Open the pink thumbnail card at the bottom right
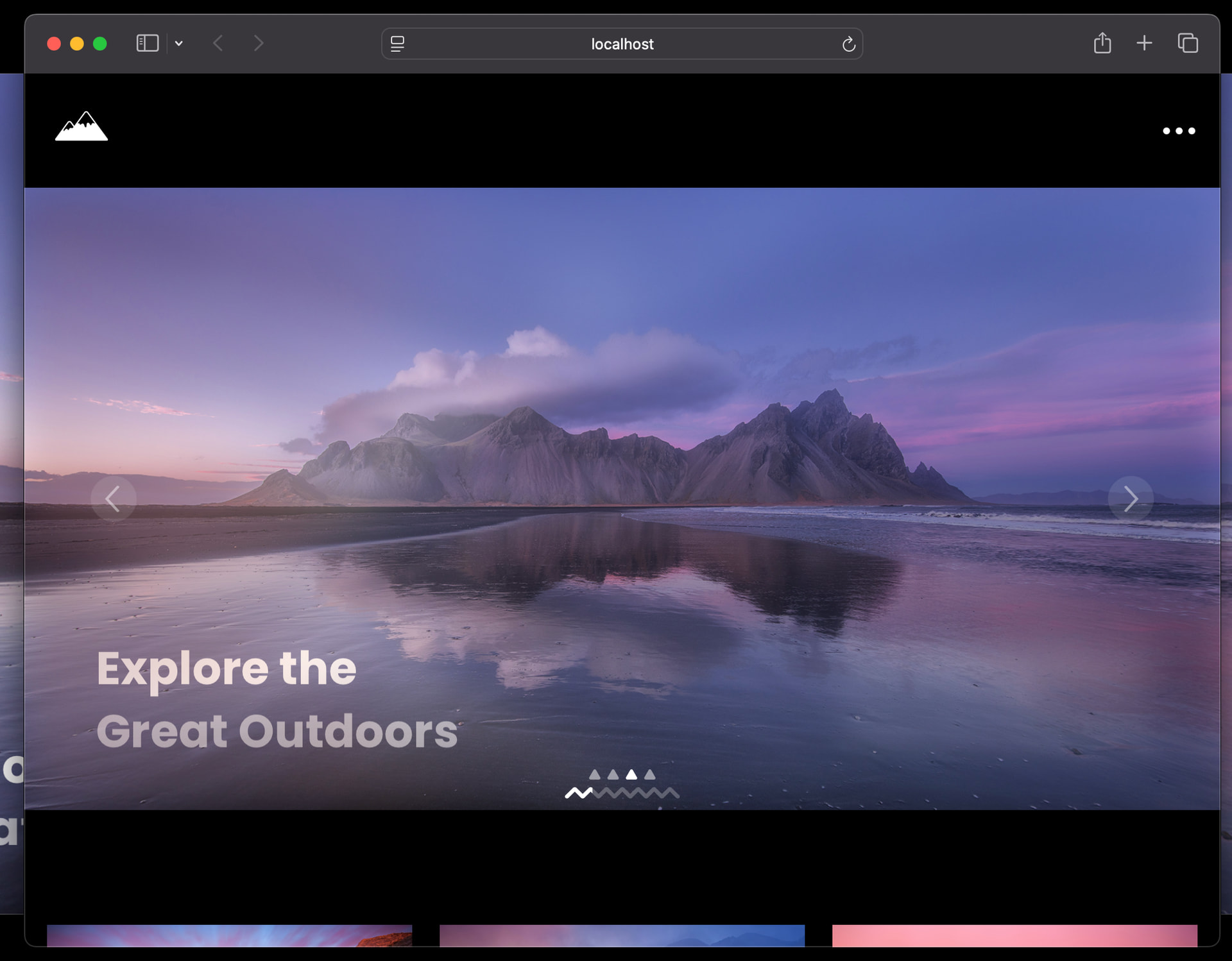1232x961 pixels. tap(1014, 935)
